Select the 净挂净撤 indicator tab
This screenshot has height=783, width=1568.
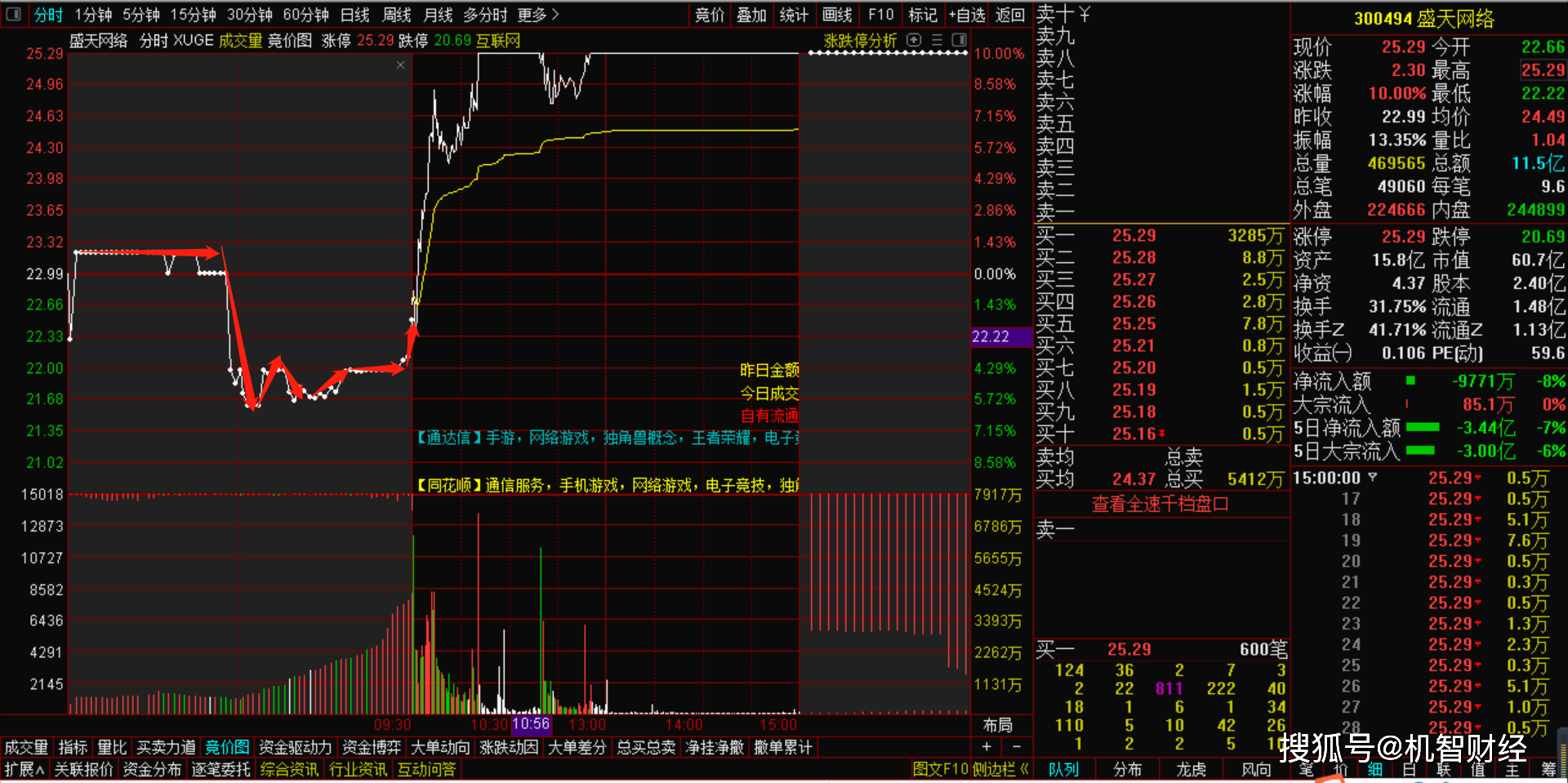[x=715, y=747]
